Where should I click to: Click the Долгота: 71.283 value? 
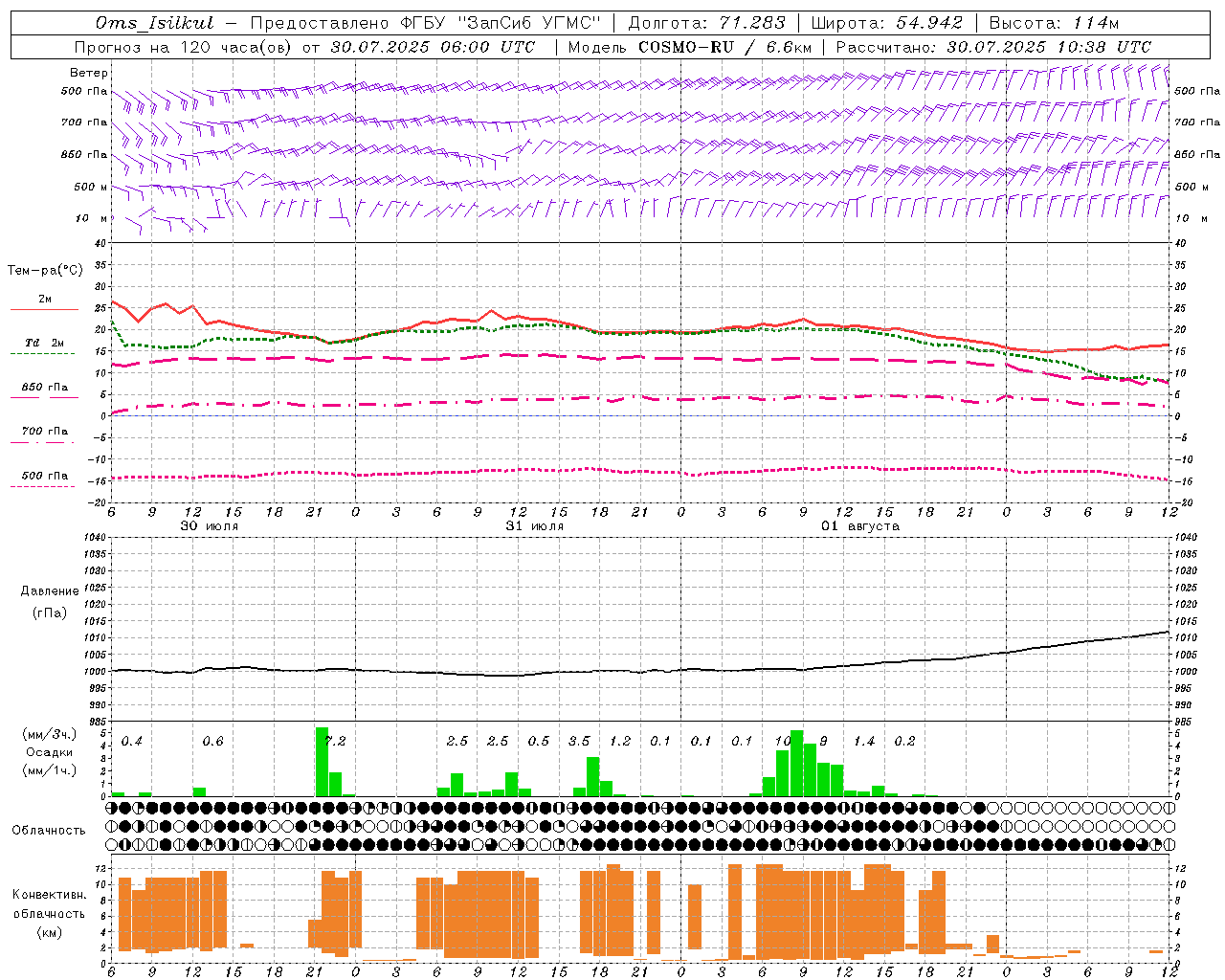pos(706,23)
